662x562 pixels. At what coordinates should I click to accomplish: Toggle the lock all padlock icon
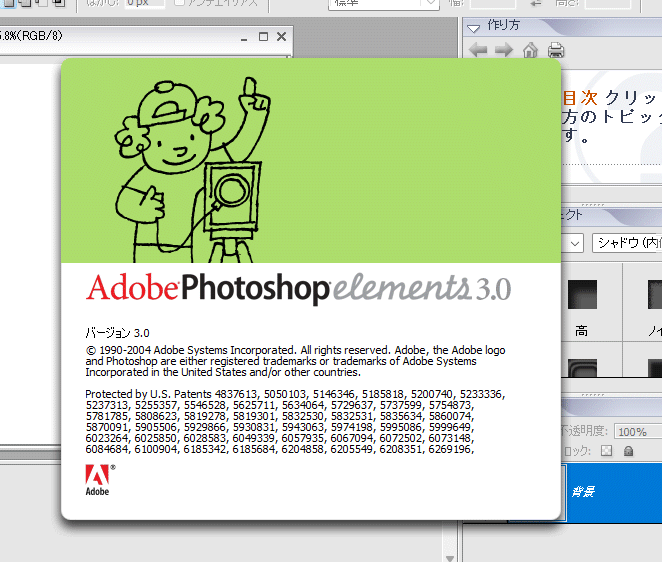click(628, 451)
